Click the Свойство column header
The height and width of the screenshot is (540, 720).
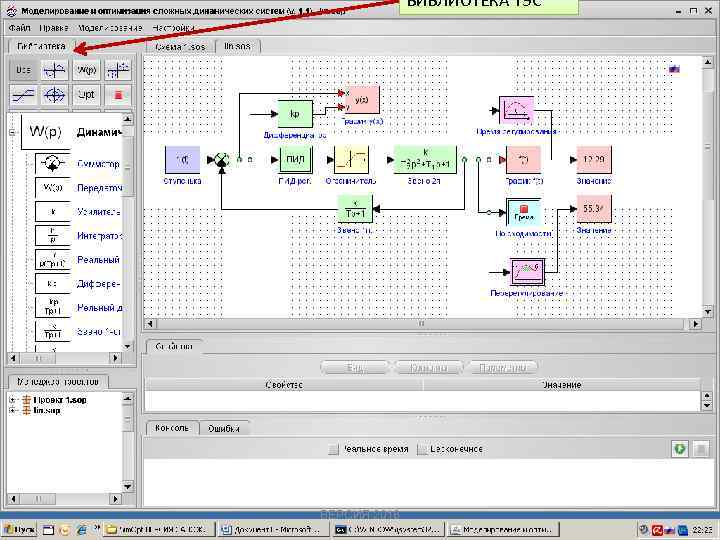click(284, 385)
